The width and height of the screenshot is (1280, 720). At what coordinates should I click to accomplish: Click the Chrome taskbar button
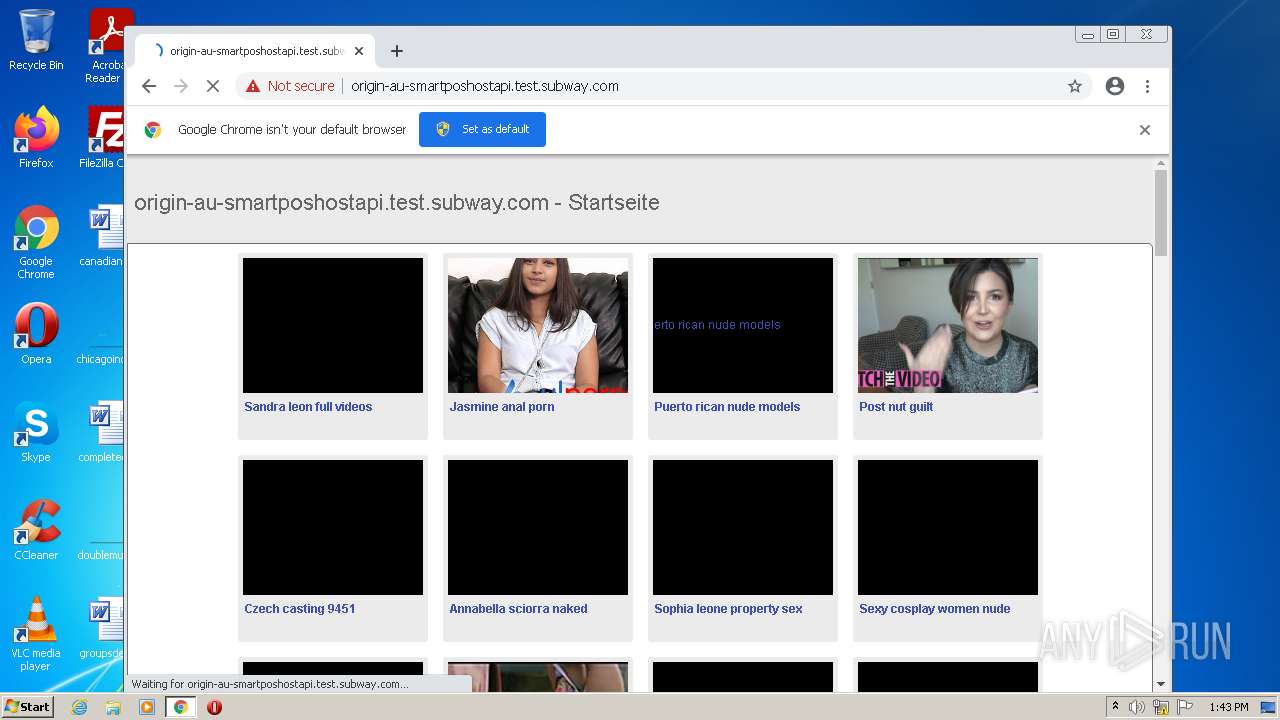click(x=180, y=707)
